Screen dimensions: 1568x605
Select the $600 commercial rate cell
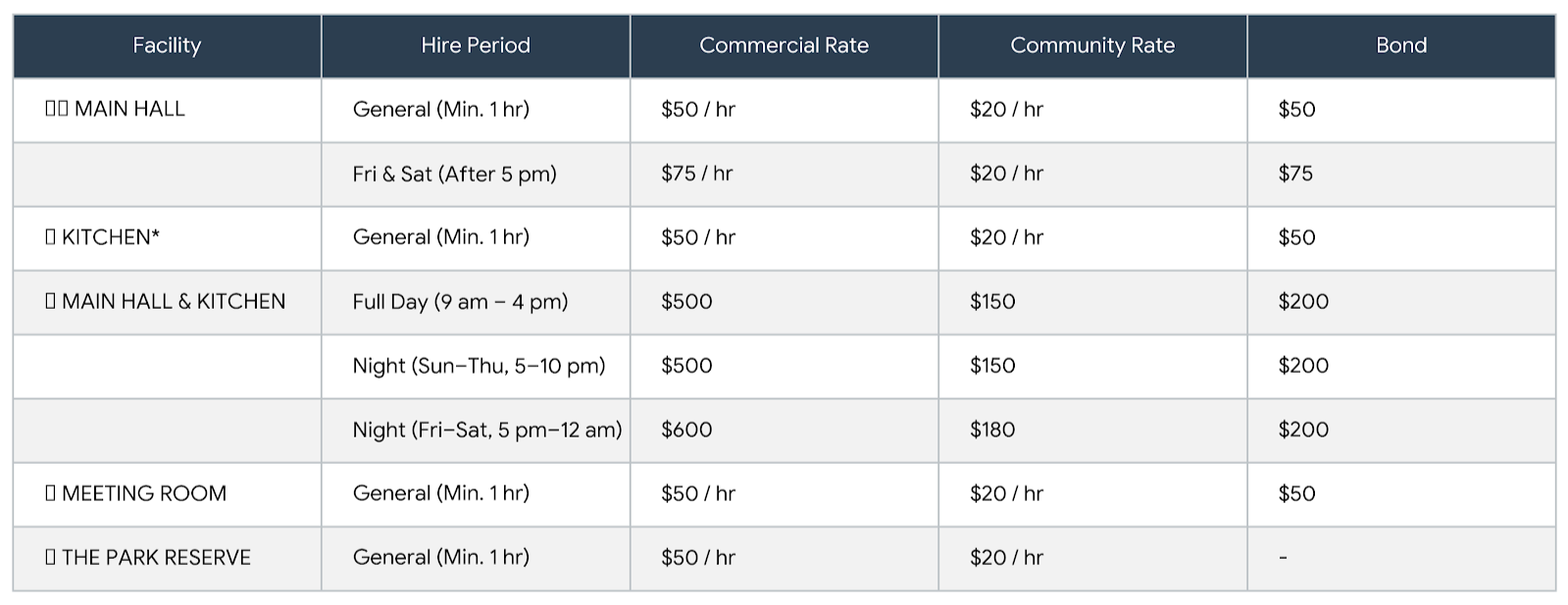click(x=686, y=429)
